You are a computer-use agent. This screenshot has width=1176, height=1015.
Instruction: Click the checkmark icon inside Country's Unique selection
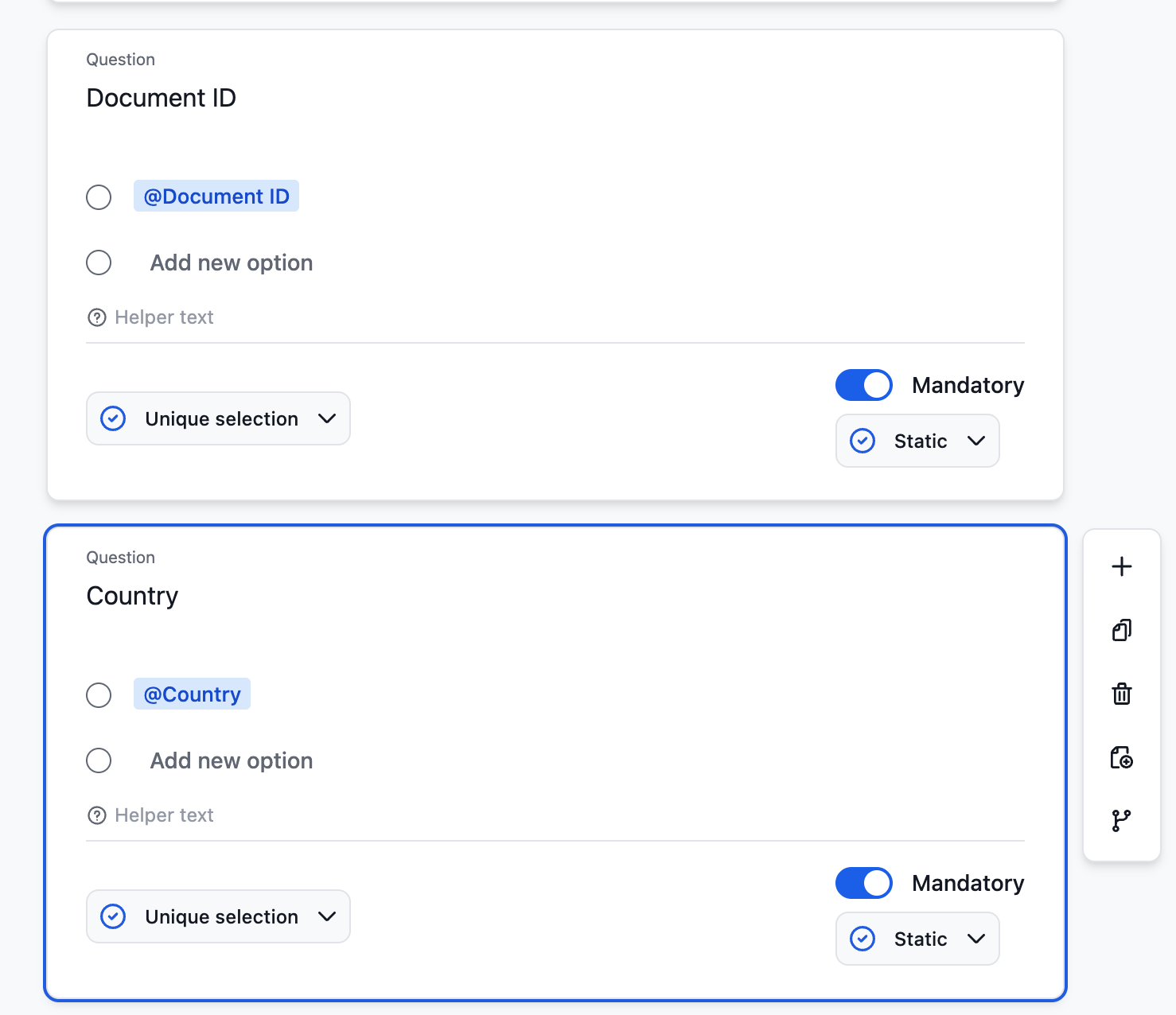113,916
